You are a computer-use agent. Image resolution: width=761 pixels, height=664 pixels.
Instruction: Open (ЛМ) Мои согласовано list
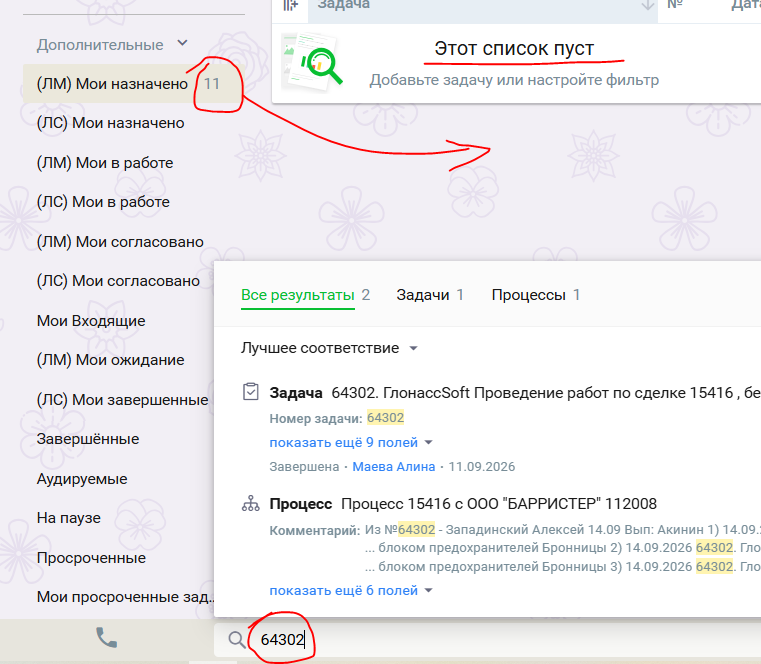point(120,242)
